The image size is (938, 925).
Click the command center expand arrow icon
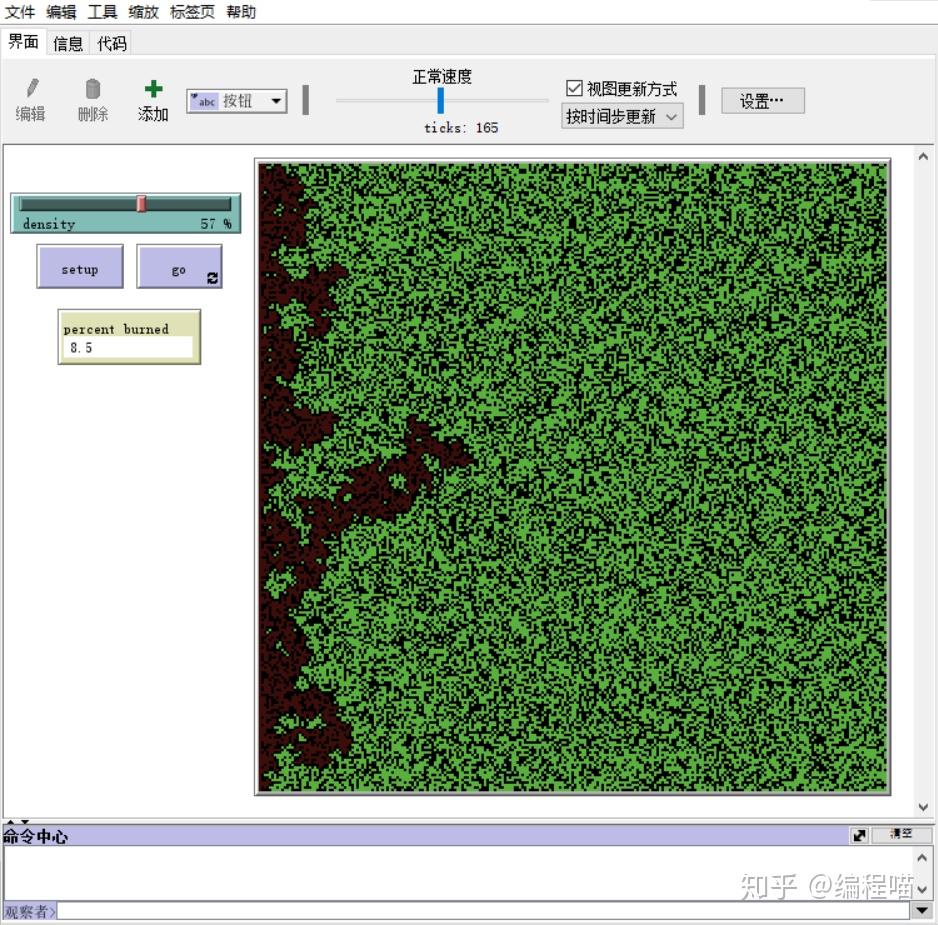point(859,835)
